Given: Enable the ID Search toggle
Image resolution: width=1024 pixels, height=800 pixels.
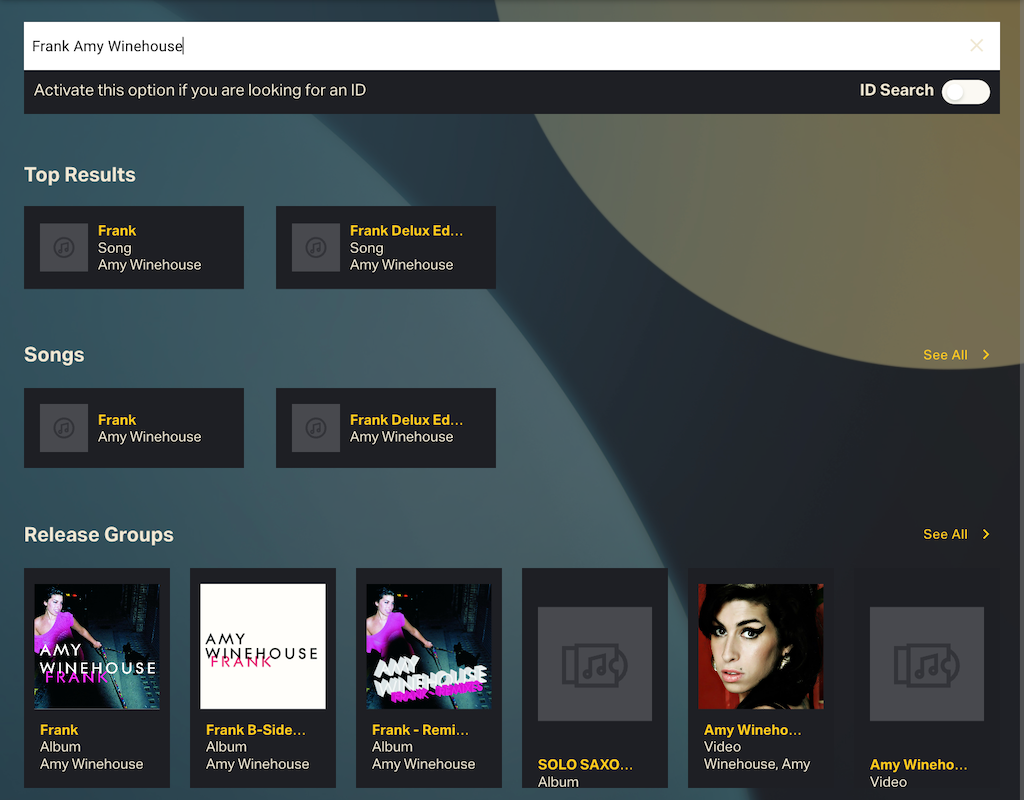Looking at the screenshot, I should click(965, 92).
